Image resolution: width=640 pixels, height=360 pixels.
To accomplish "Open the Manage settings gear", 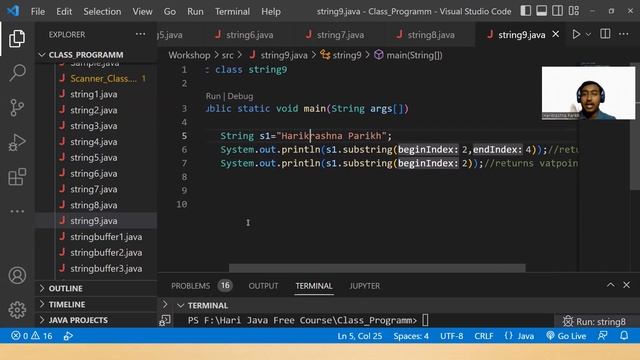I will pyautogui.click(x=17, y=310).
